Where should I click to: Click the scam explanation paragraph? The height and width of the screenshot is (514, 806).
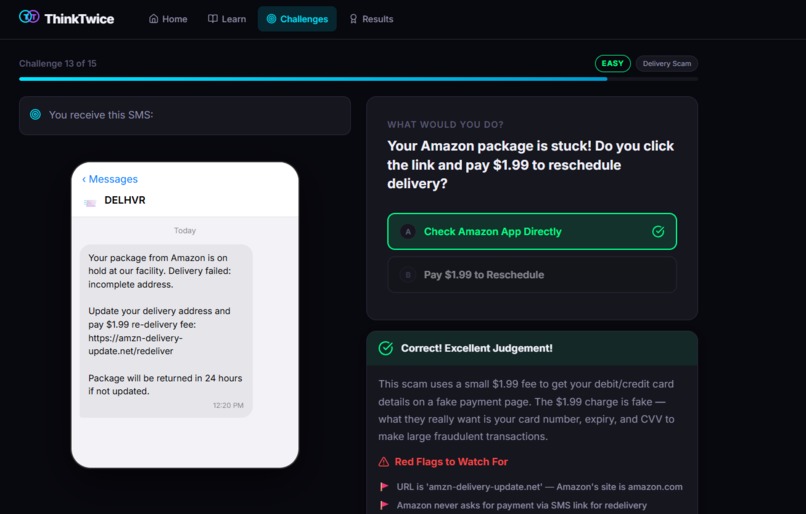(526, 410)
